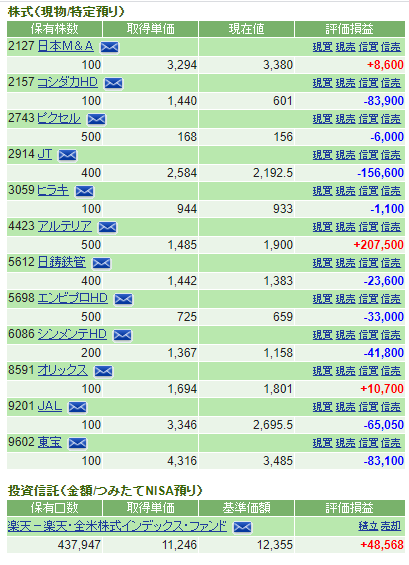Open the mail icon beside 日鋳鉄管
Viewport: 409px width, 565px height.
pyautogui.click(x=102, y=263)
